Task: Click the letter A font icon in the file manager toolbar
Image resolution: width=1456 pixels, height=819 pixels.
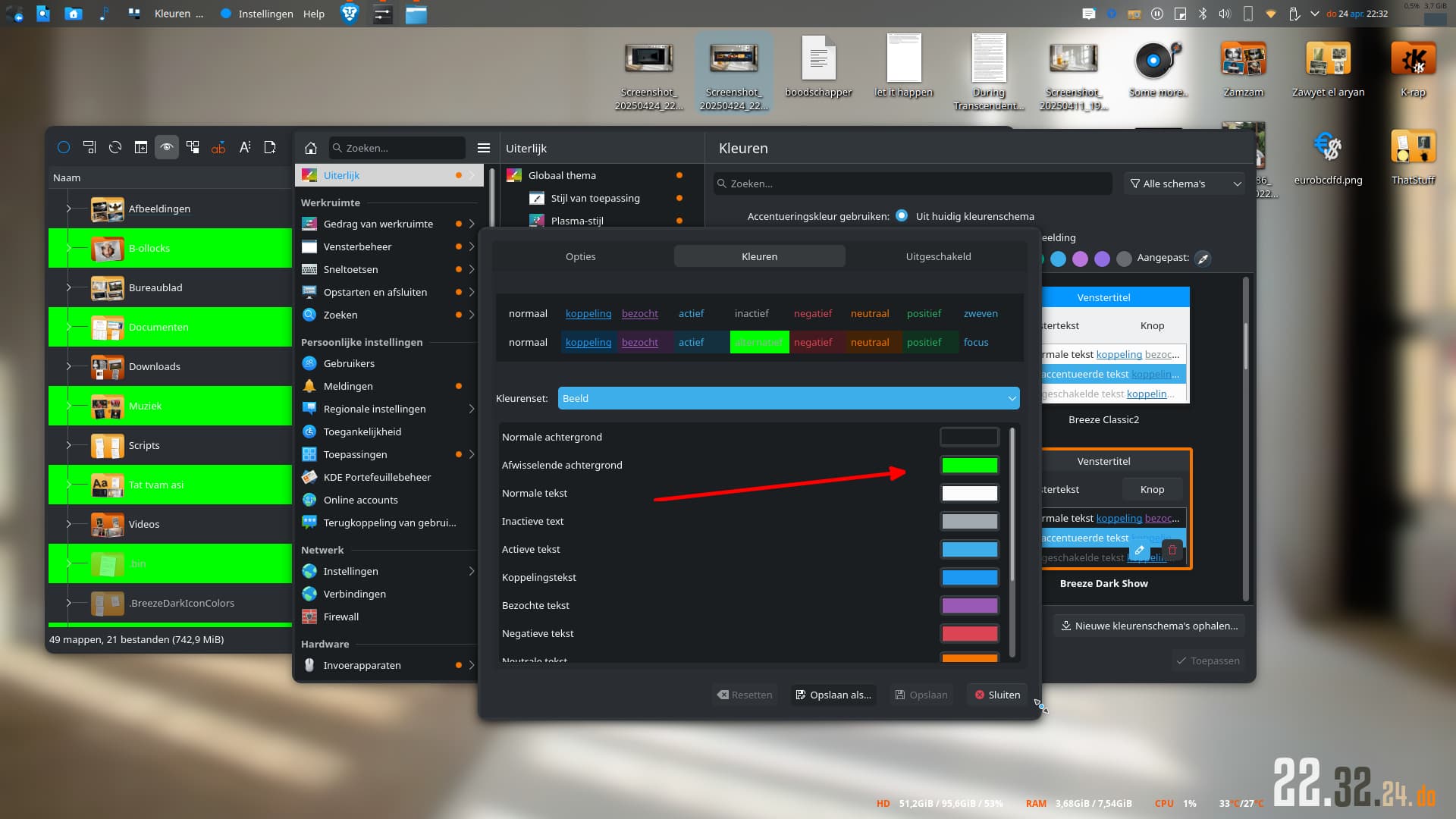Action: click(244, 148)
